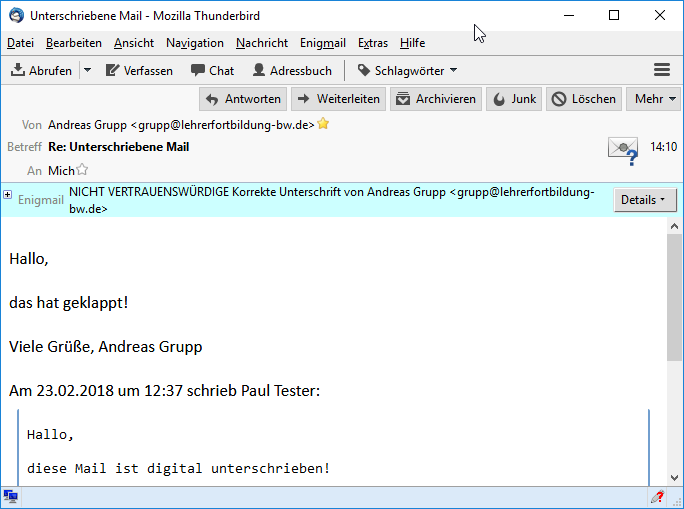Open the Enigmail Details dropdown
684x509 pixels.
pyautogui.click(x=644, y=200)
